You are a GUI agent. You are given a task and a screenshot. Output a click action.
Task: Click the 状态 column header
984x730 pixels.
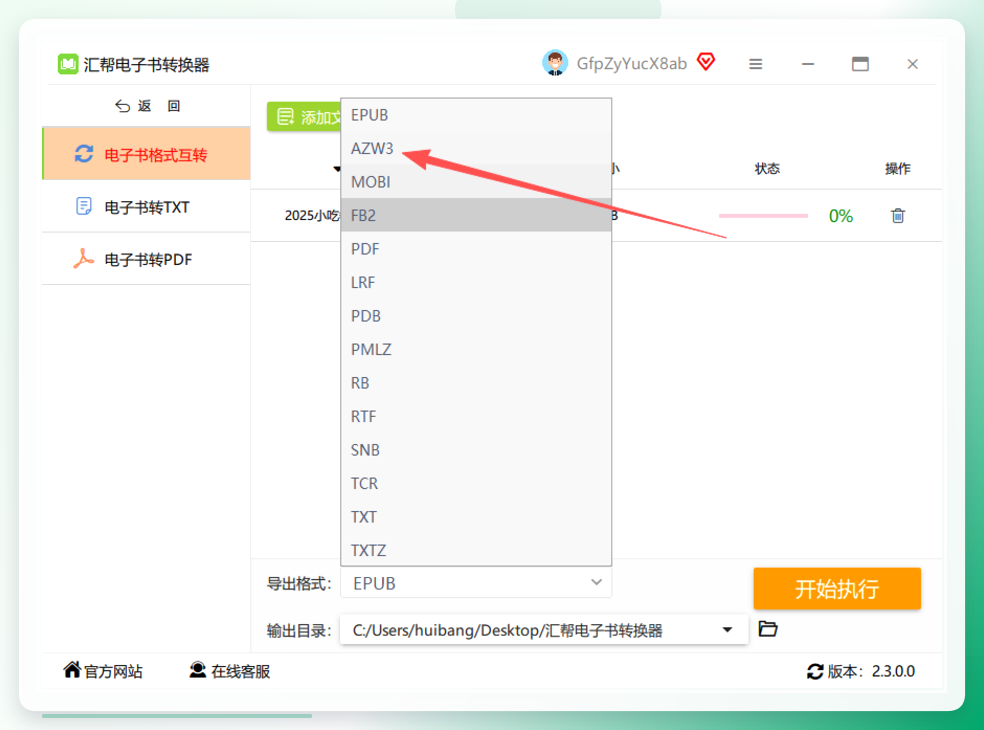tap(767, 168)
